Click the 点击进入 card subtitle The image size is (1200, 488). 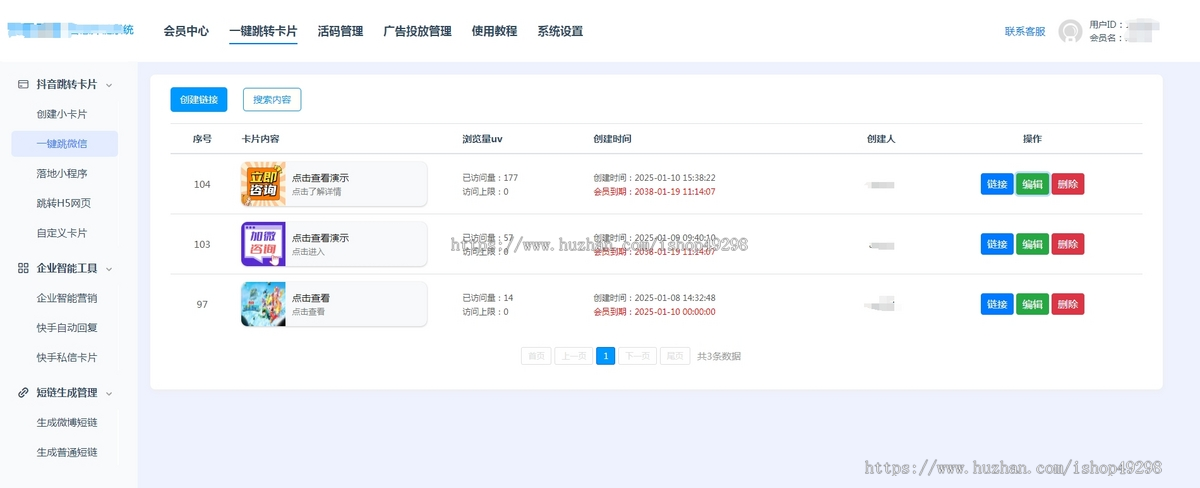click(308, 252)
